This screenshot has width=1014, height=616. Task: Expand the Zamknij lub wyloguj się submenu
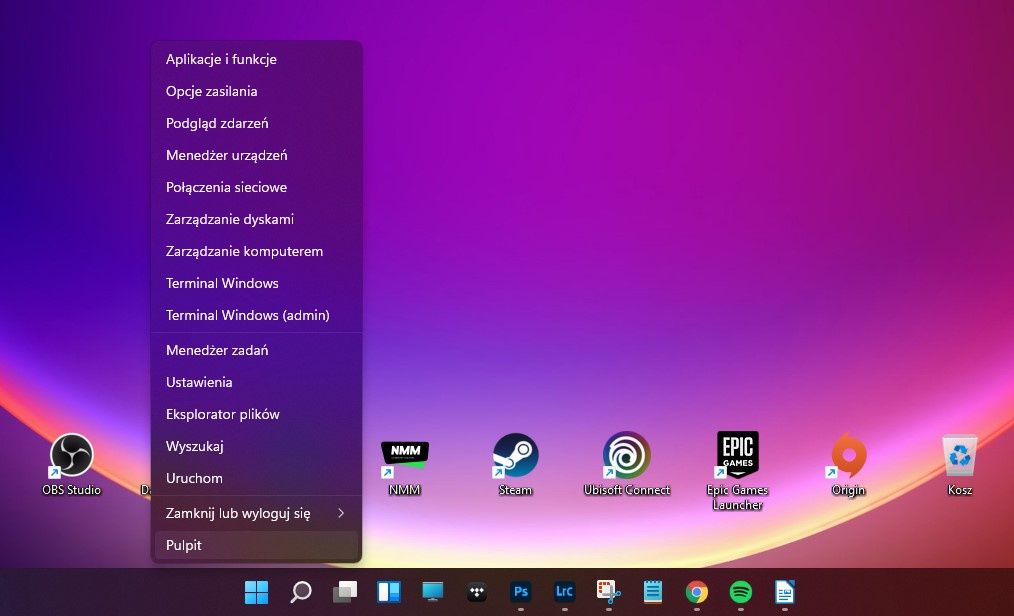[x=256, y=513]
